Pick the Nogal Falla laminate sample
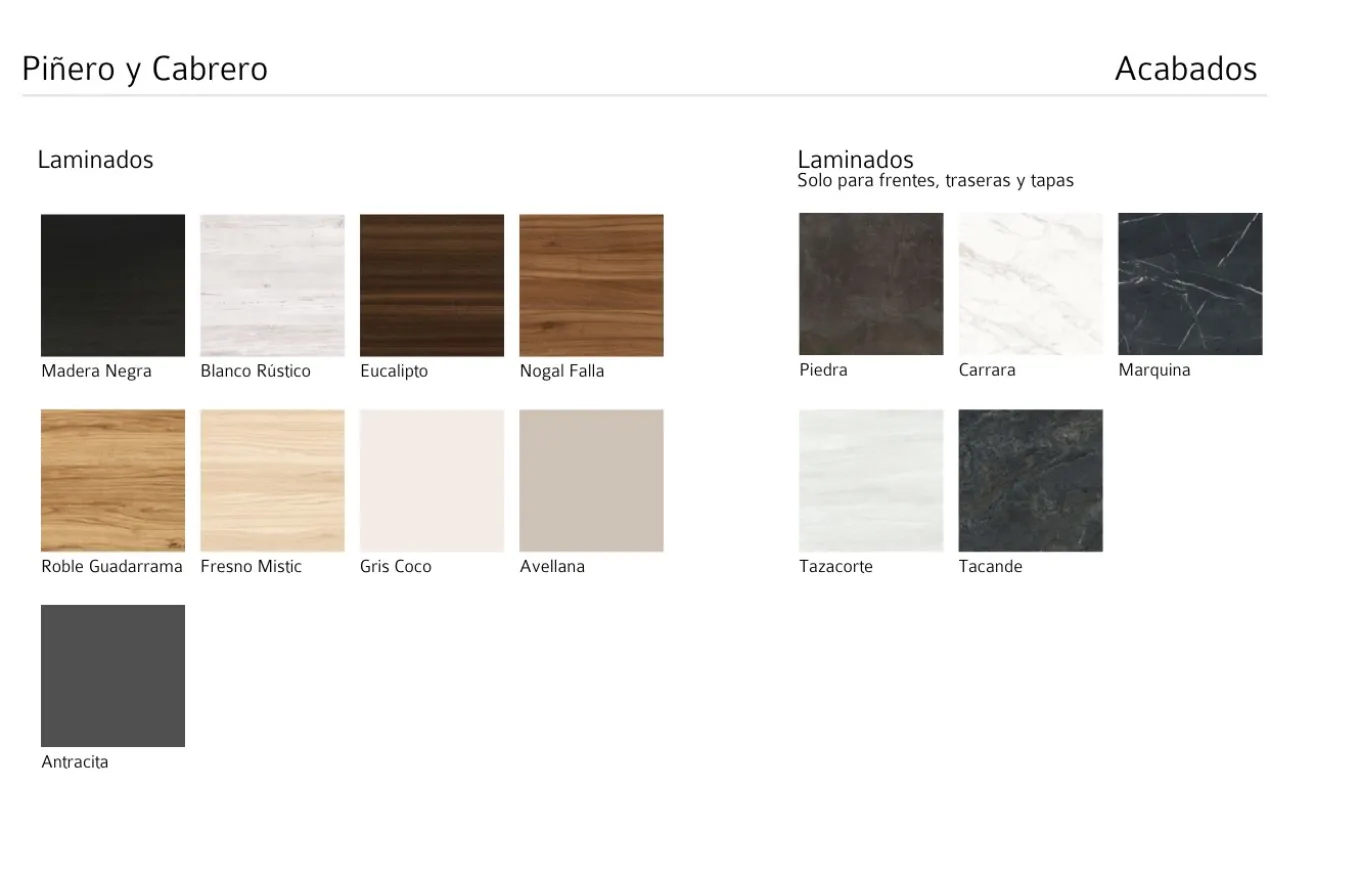Image resolution: width=1360 pixels, height=875 pixels. click(591, 285)
